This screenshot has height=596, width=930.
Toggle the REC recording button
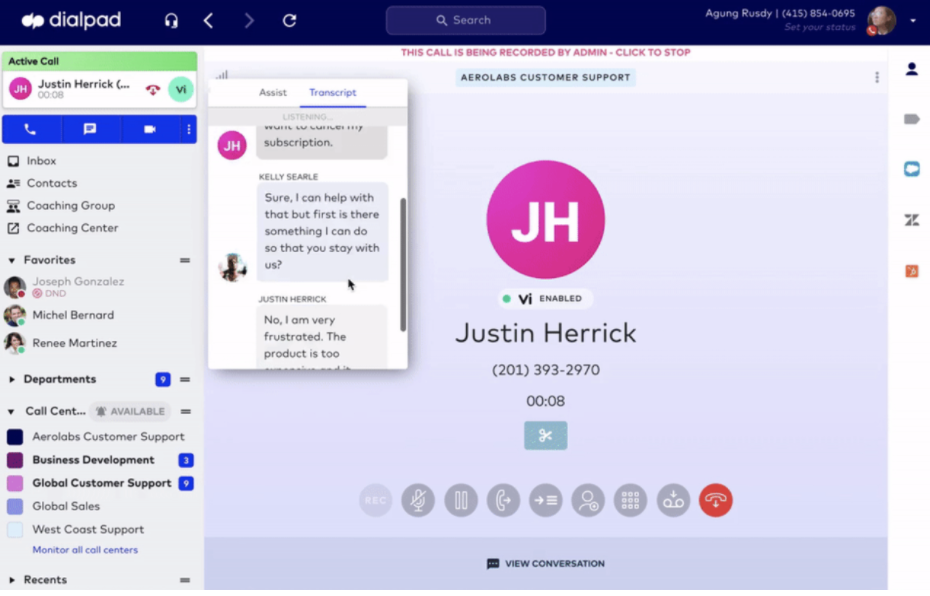(375, 501)
